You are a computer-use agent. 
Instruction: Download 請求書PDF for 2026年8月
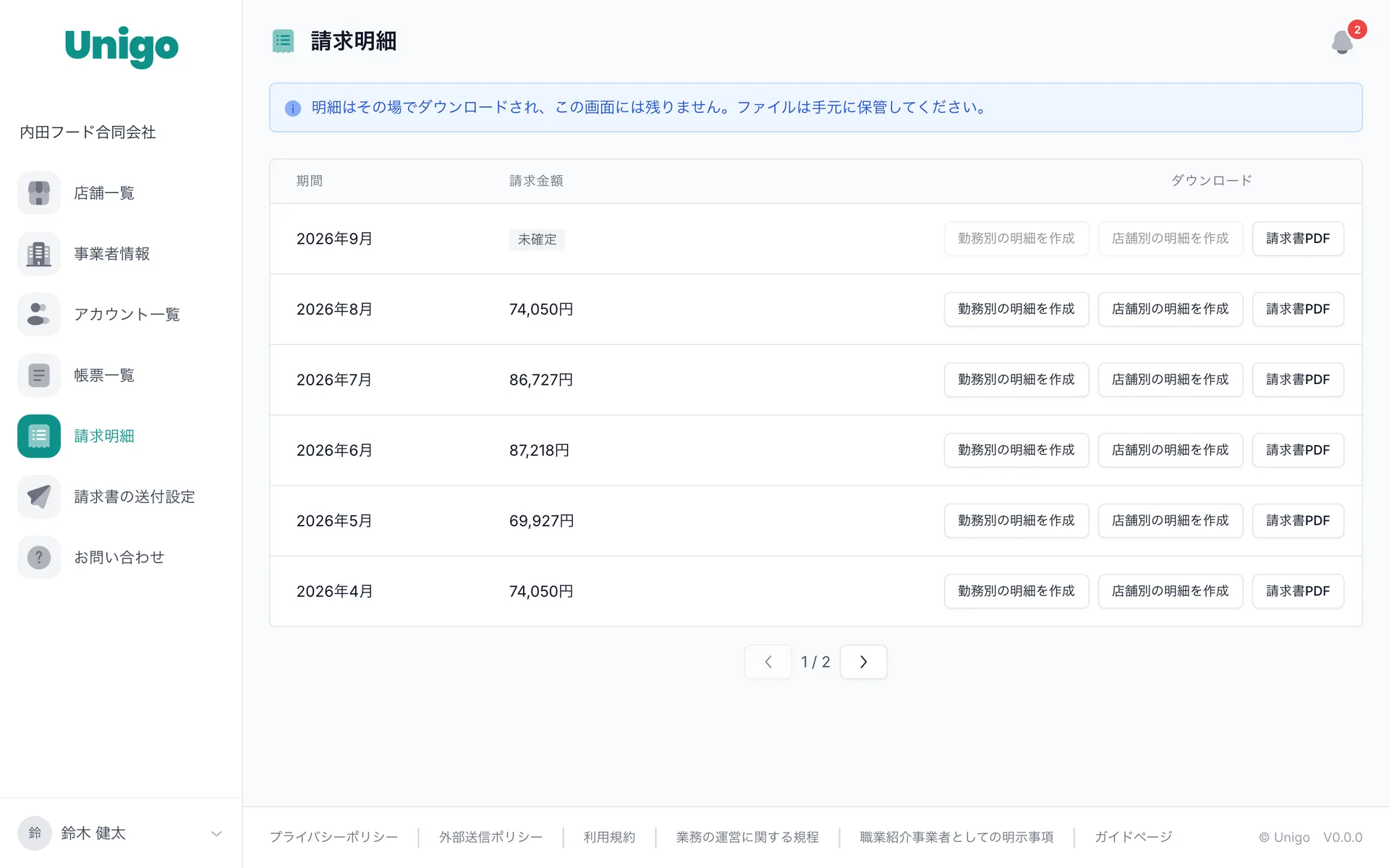tap(1298, 309)
